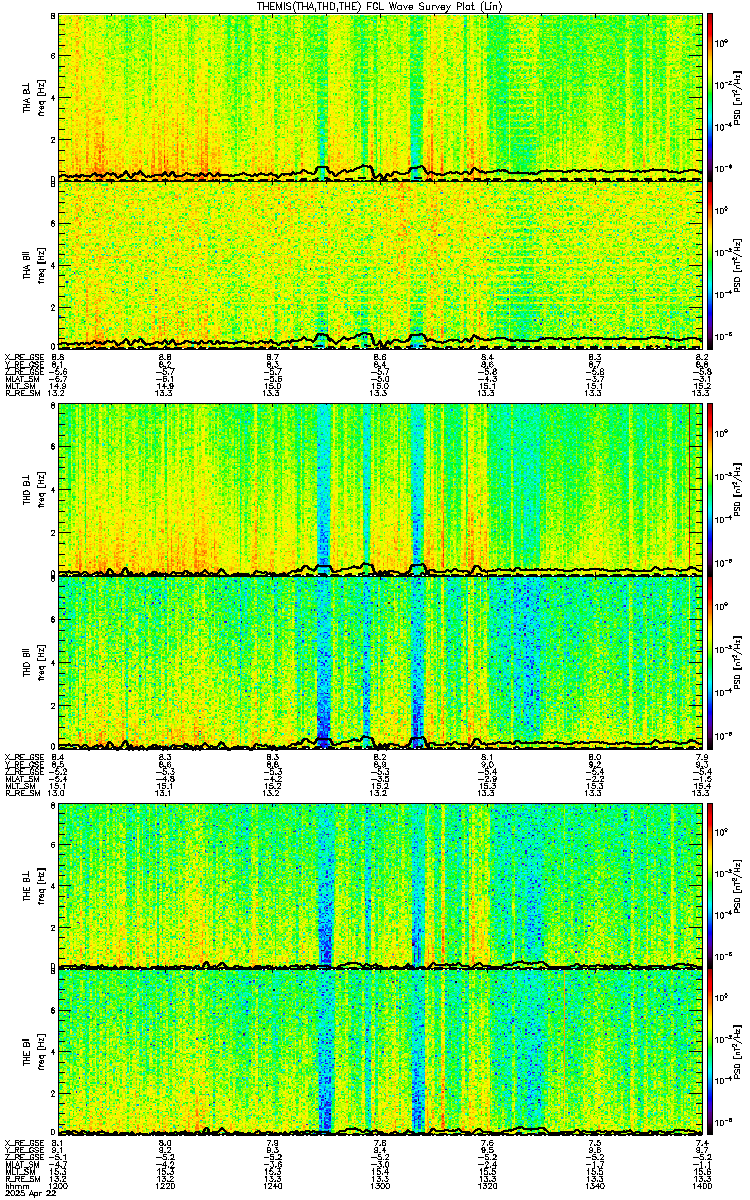Click the 1400 time tick label
The width and height of the screenshot is (750, 1200).
click(702, 1187)
